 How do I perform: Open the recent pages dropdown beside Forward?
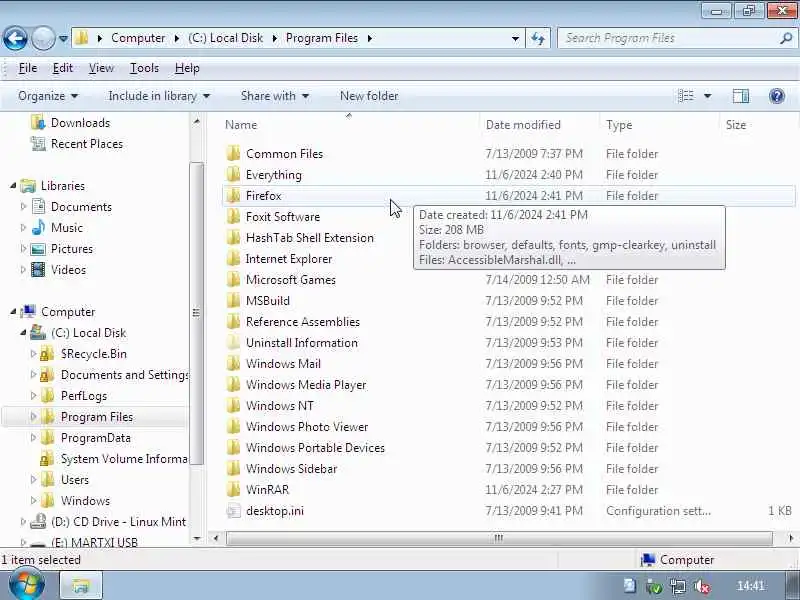63,38
